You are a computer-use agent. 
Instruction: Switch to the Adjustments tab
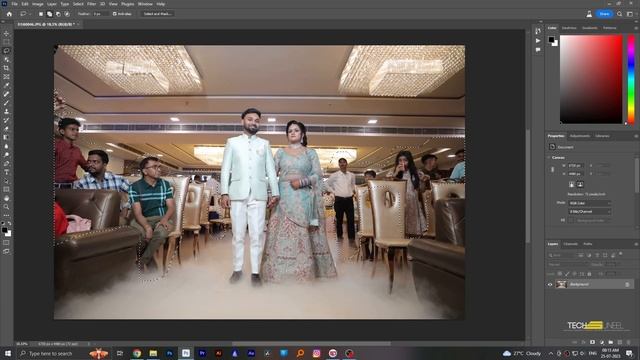coord(580,136)
